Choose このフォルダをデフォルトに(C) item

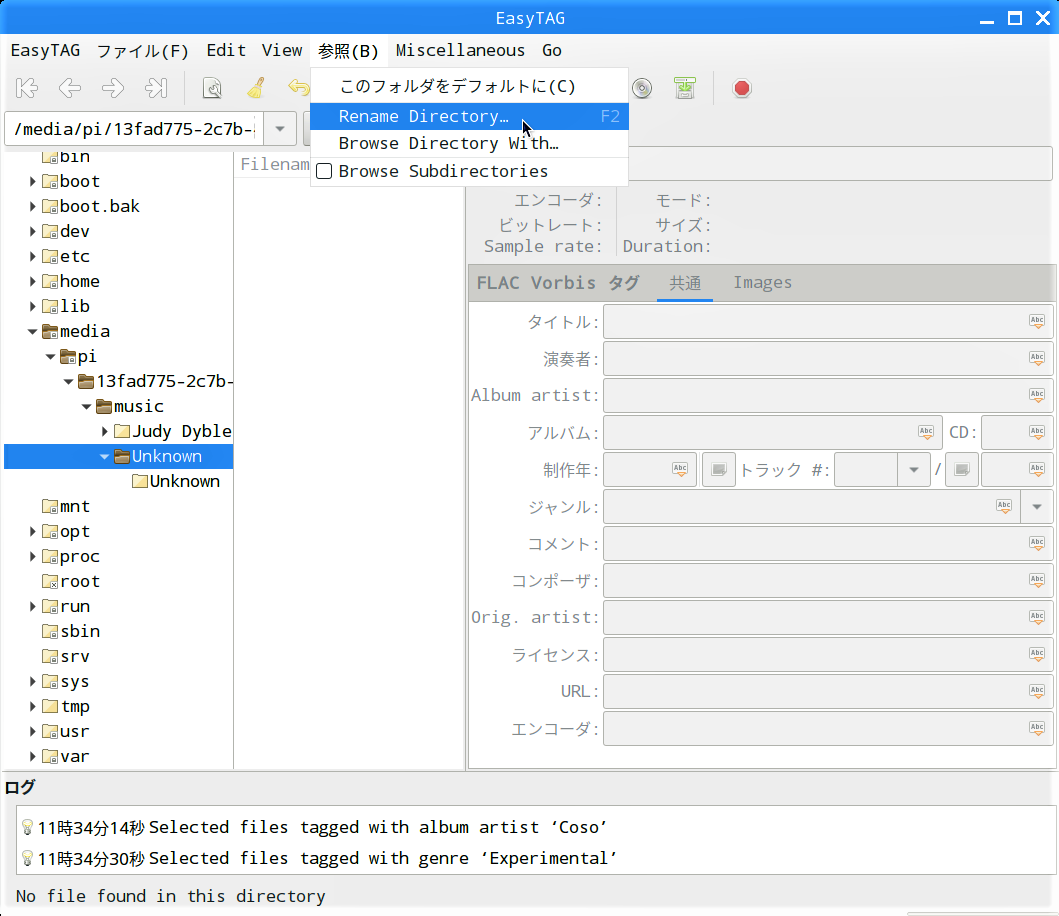(x=469, y=86)
